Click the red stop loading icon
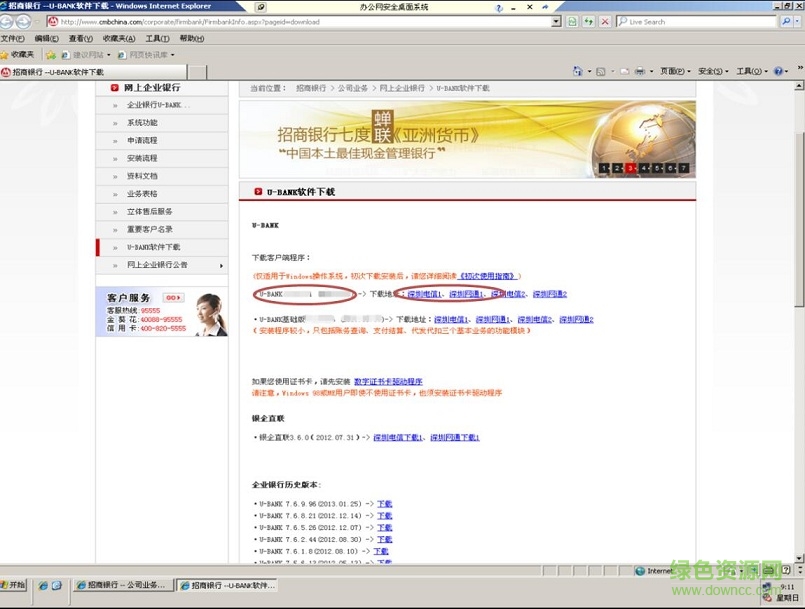 [605, 22]
